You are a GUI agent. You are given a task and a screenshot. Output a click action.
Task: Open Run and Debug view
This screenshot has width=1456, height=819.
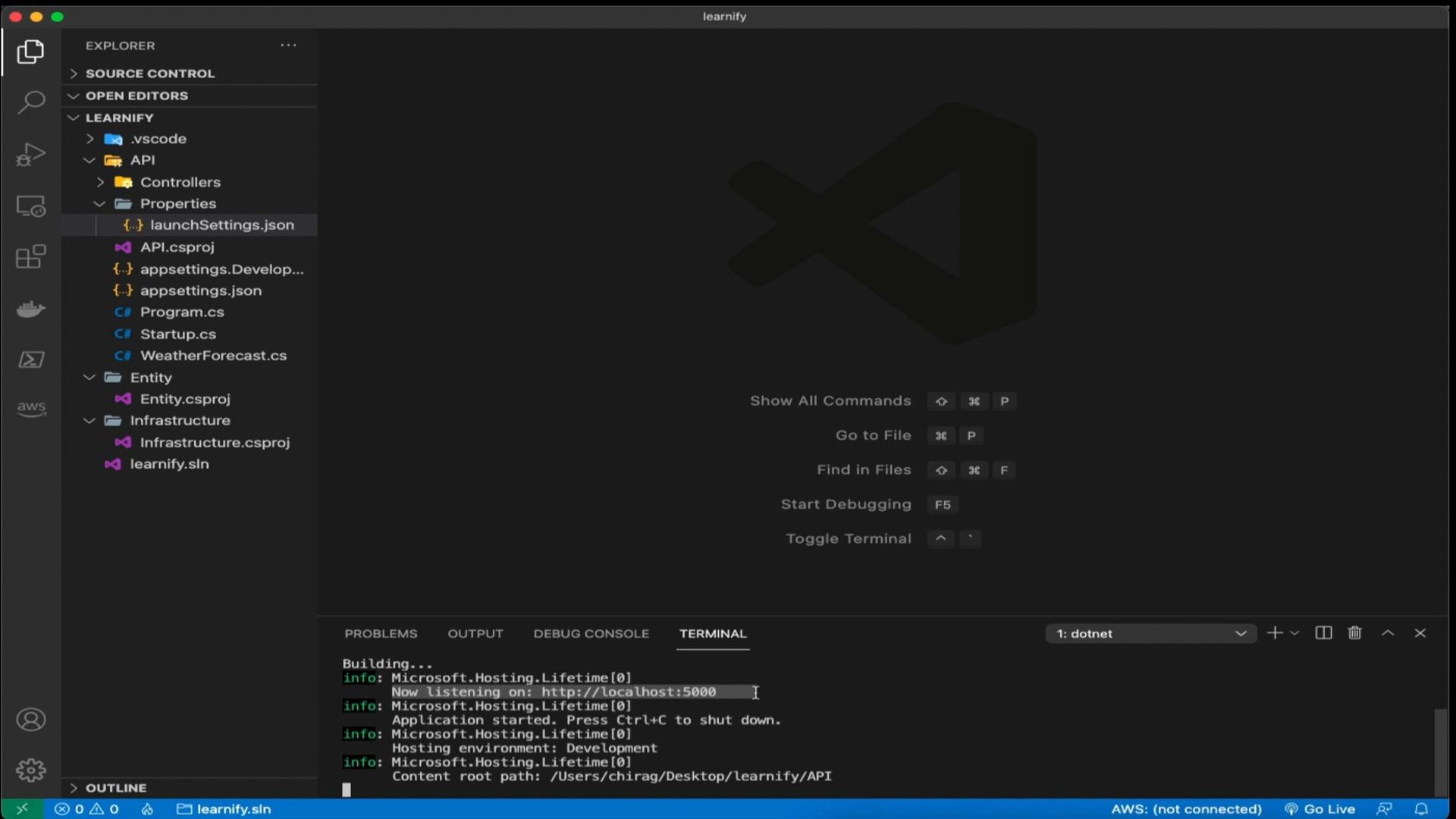click(30, 154)
